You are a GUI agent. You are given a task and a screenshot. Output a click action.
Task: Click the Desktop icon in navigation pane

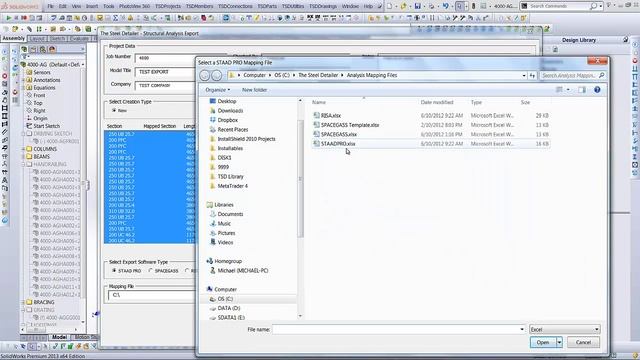click(x=213, y=101)
